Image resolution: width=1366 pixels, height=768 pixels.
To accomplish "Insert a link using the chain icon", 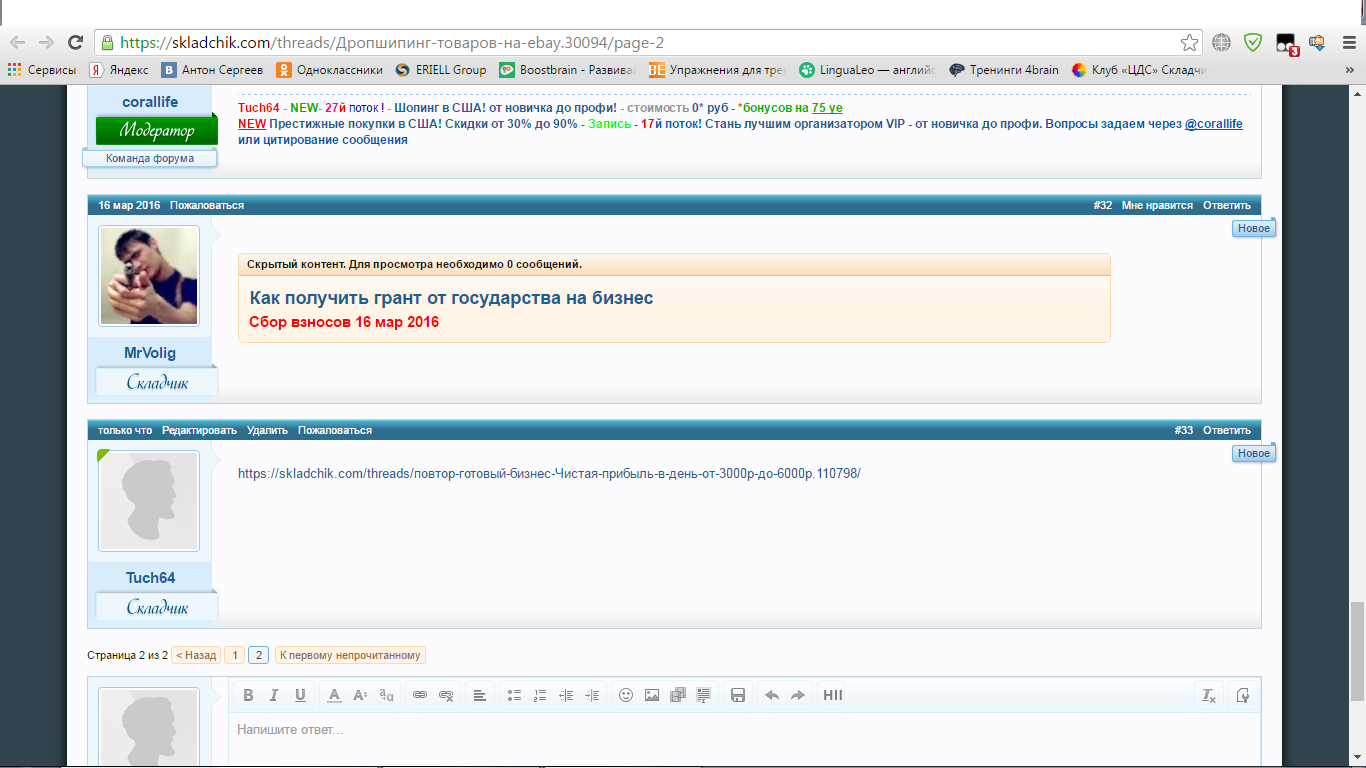I will point(420,696).
